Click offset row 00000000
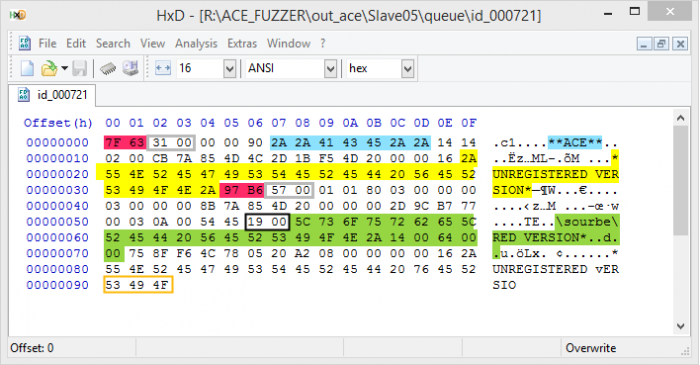 (x=57, y=143)
